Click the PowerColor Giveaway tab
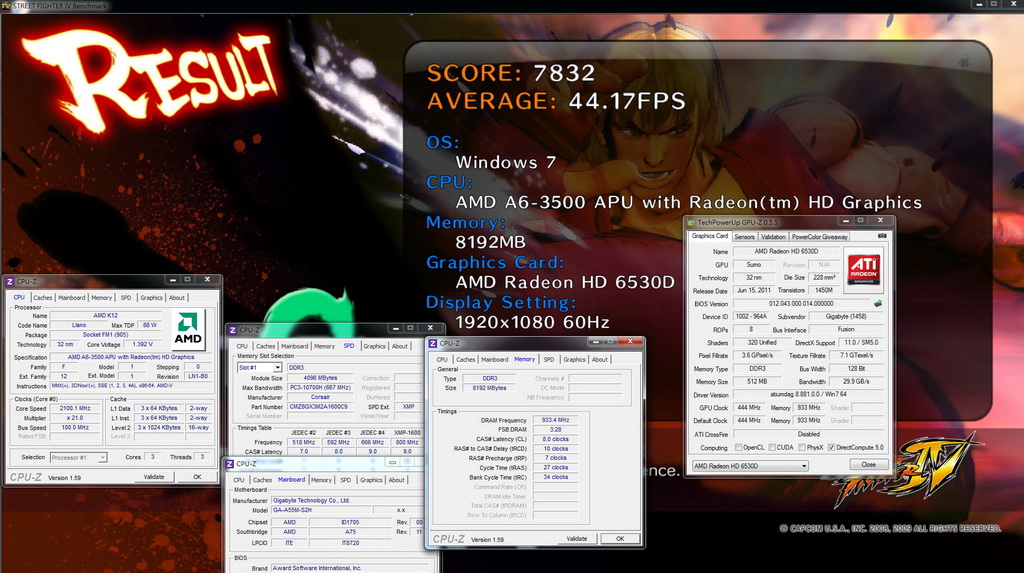This screenshot has height=573, width=1024. tap(820, 237)
